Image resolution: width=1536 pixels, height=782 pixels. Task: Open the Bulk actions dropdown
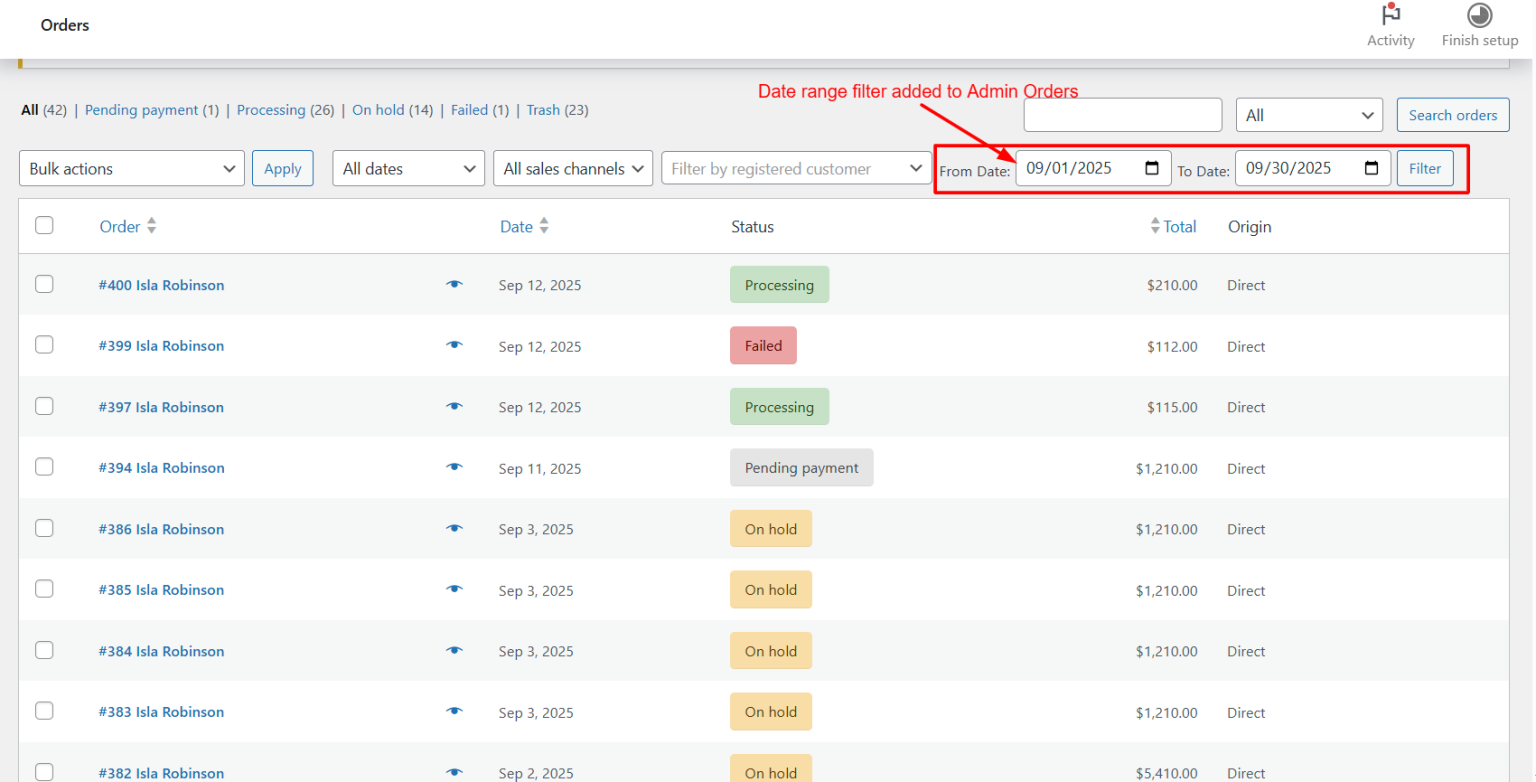point(131,168)
